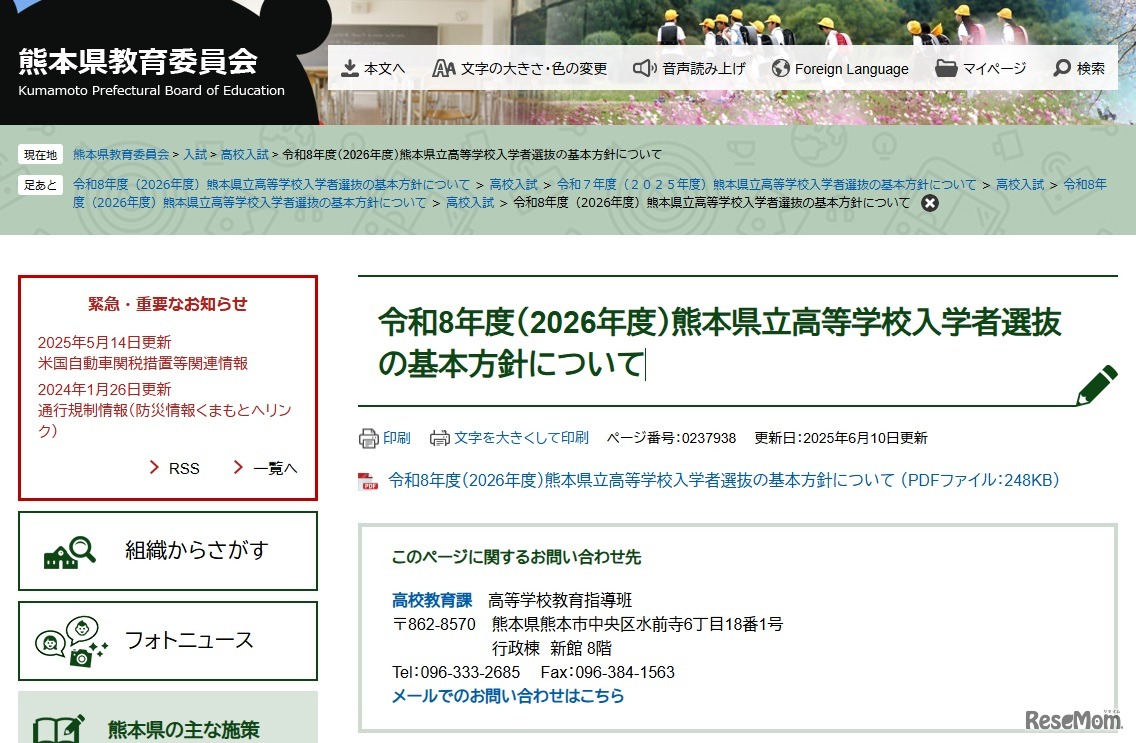Click the 検索 magnifier icon
1136x743 pixels.
pos(1062,68)
